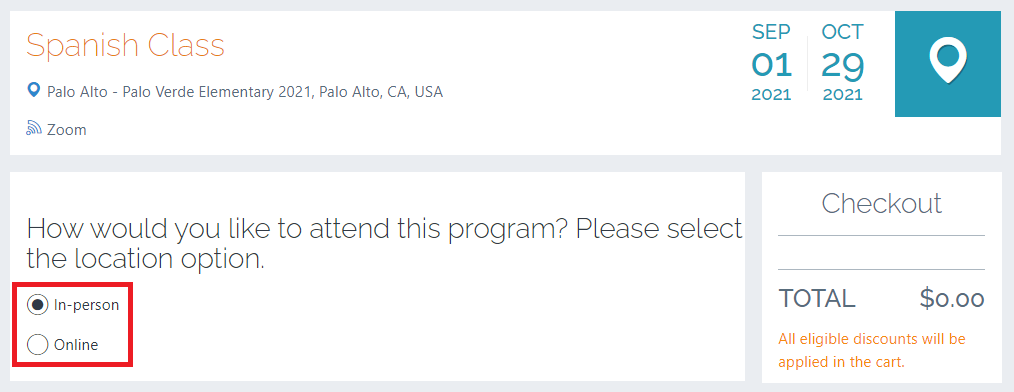The image size is (1014, 392).
Task: Click the attendance question heading text
Action: tap(384, 245)
